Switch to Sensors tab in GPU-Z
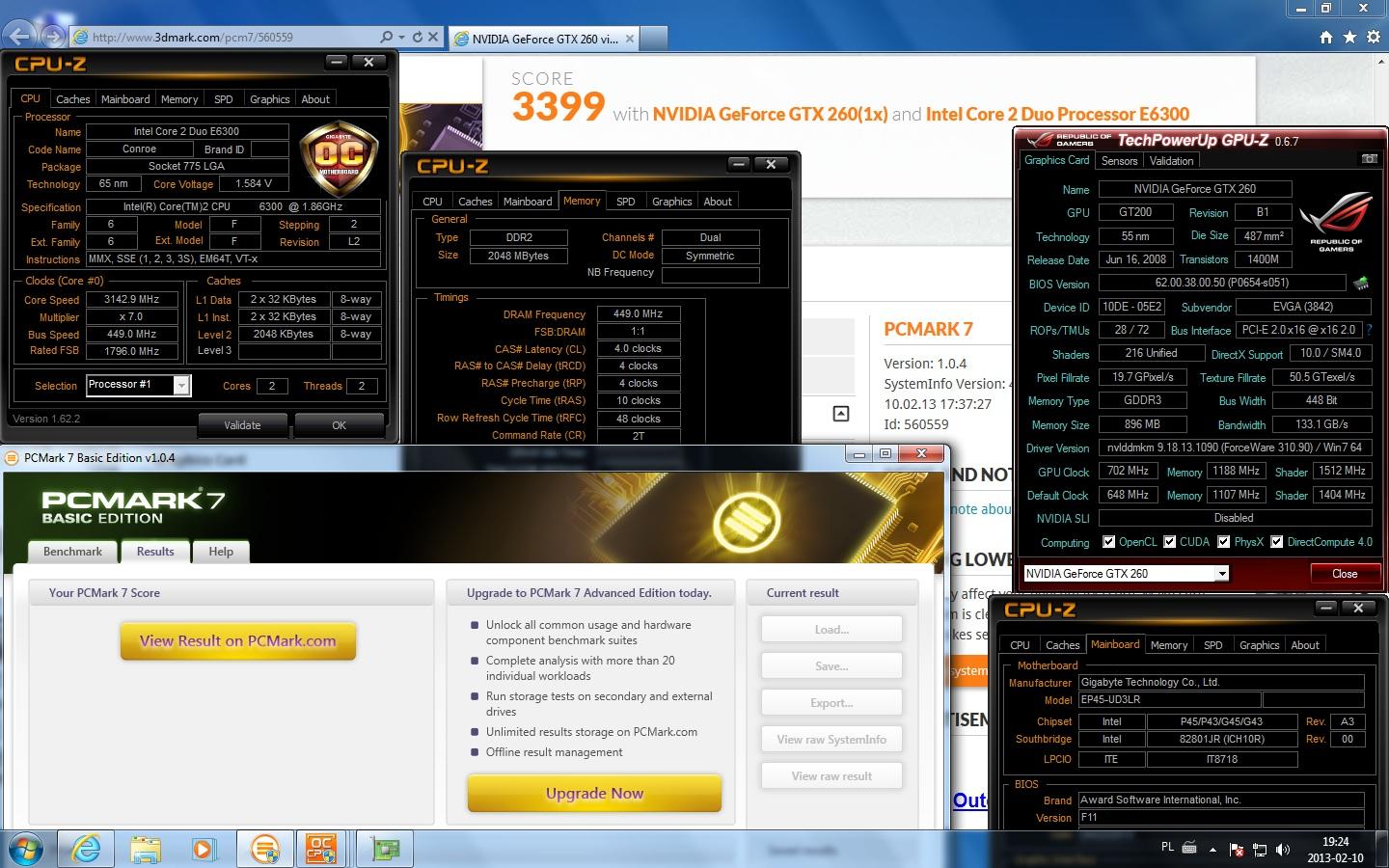1389x868 pixels. click(x=1119, y=161)
